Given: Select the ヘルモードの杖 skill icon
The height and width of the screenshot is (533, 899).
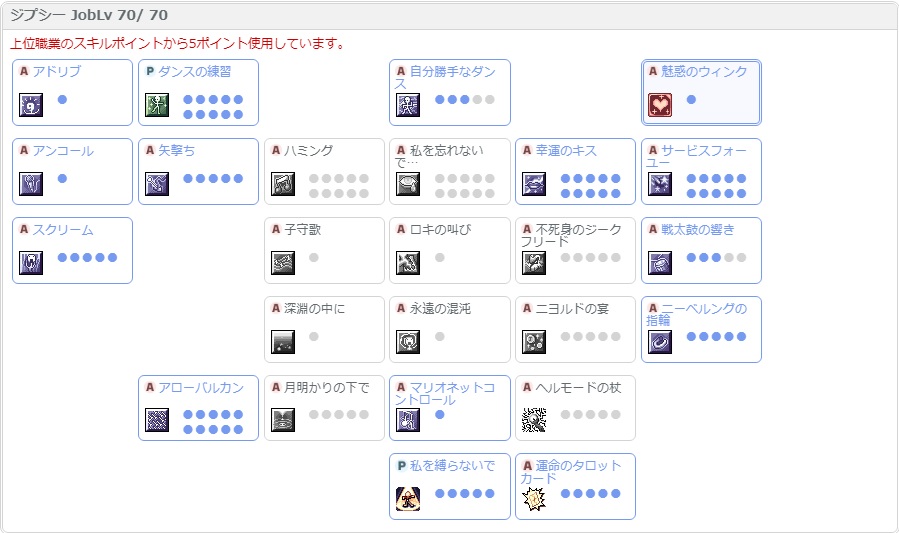Looking at the screenshot, I should click(x=534, y=420).
